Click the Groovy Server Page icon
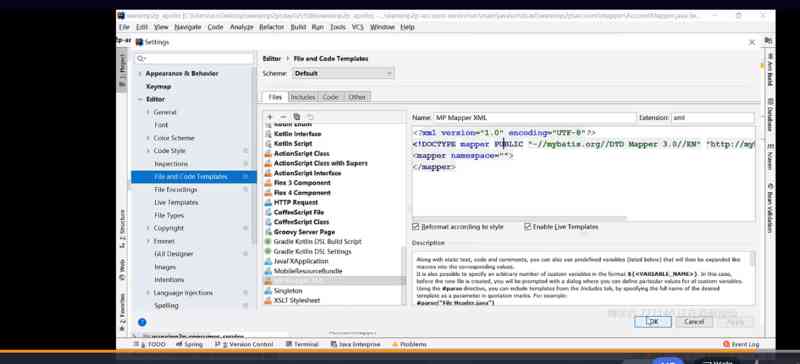The height and width of the screenshot is (364, 800). click(268, 232)
